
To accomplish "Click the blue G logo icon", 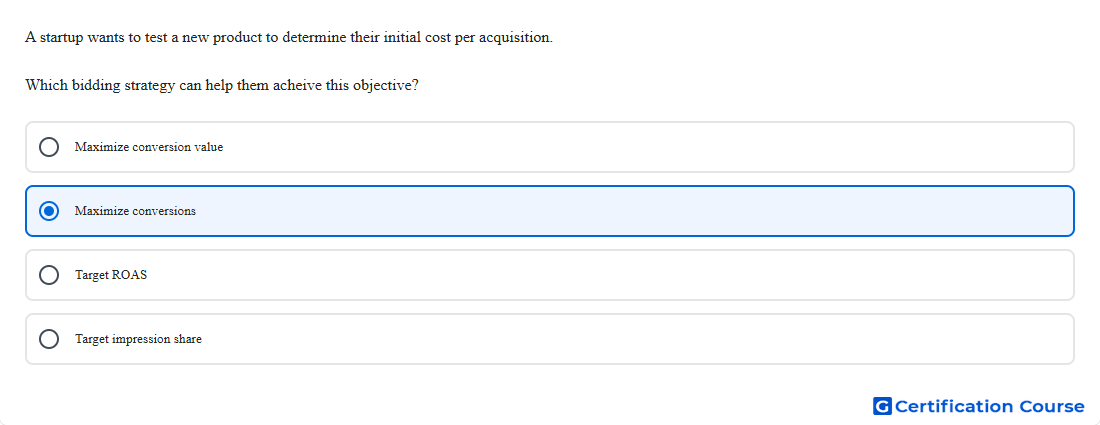I will click(x=883, y=406).
